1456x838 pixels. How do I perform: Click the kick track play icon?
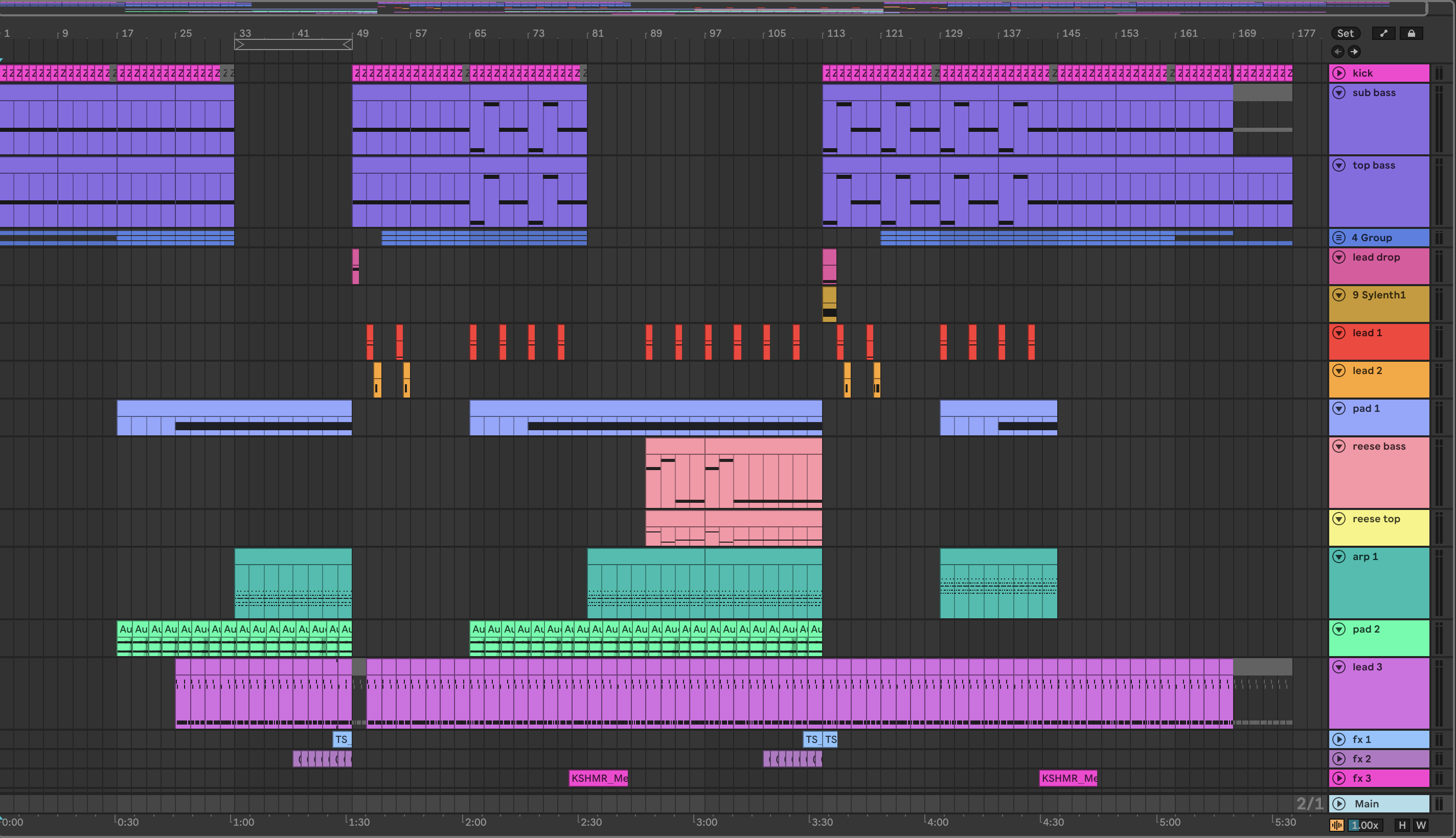(1339, 73)
